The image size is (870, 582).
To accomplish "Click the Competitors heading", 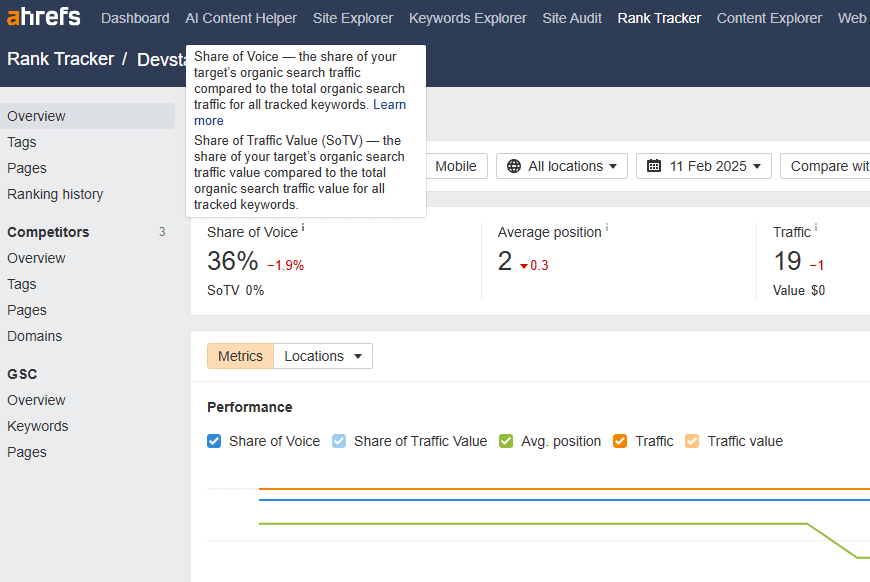I will pos(48,232).
